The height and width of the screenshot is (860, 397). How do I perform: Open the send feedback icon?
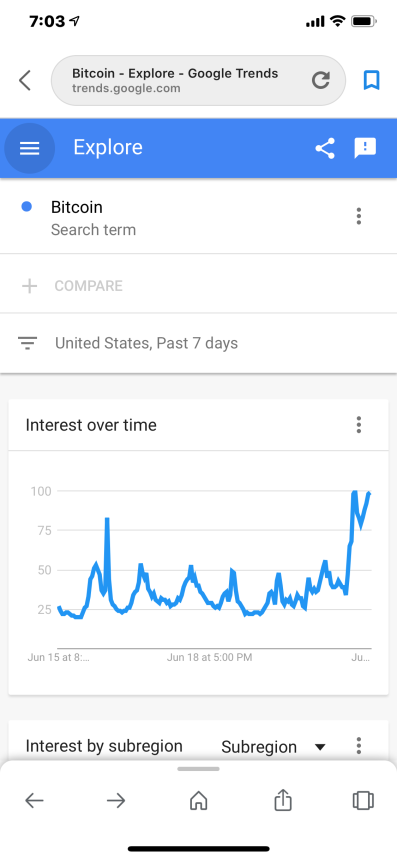[x=365, y=148]
